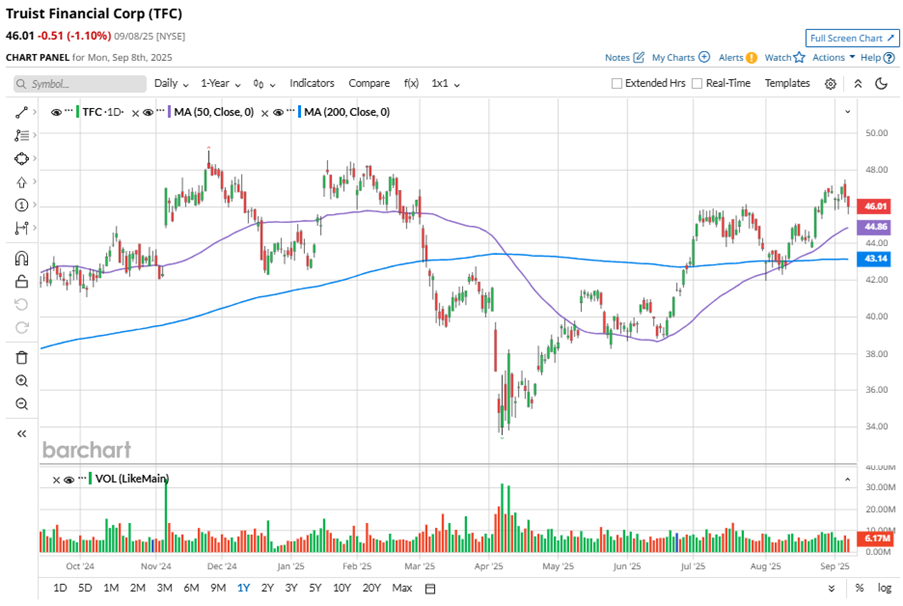Select the Max range tab
903x606 pixels.
coord(402,588)
